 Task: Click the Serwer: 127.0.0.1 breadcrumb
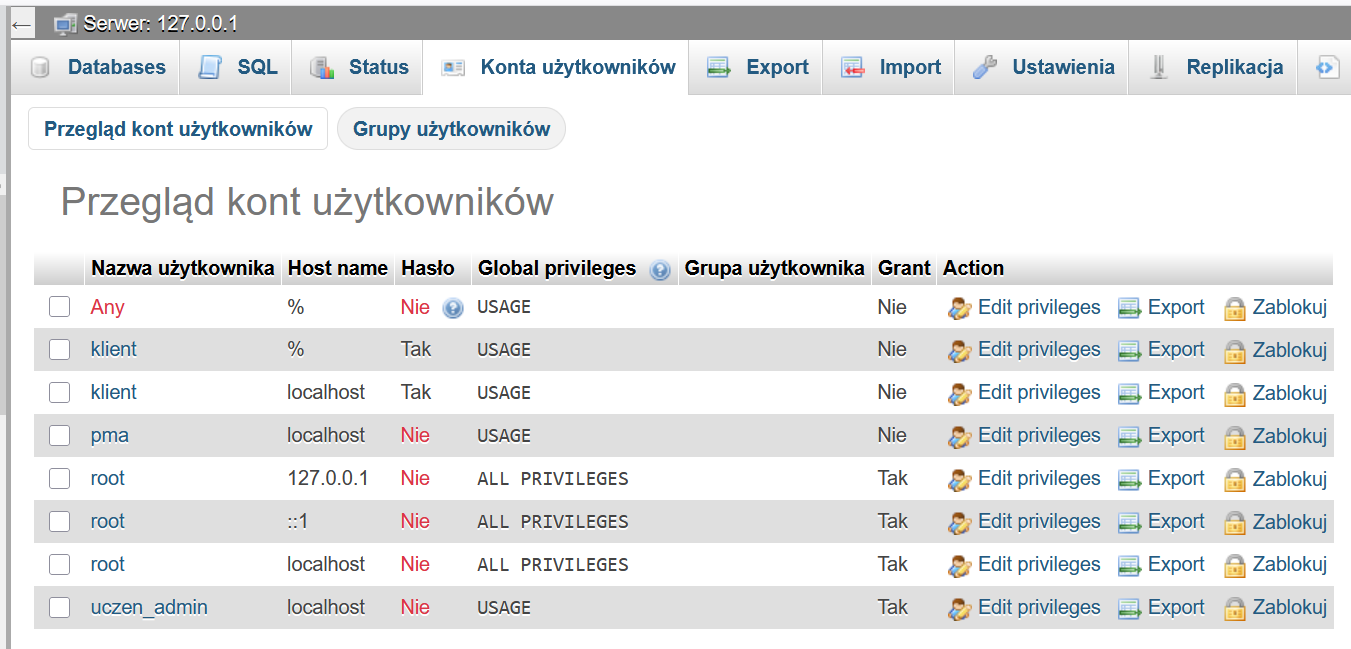pos(160,24)
